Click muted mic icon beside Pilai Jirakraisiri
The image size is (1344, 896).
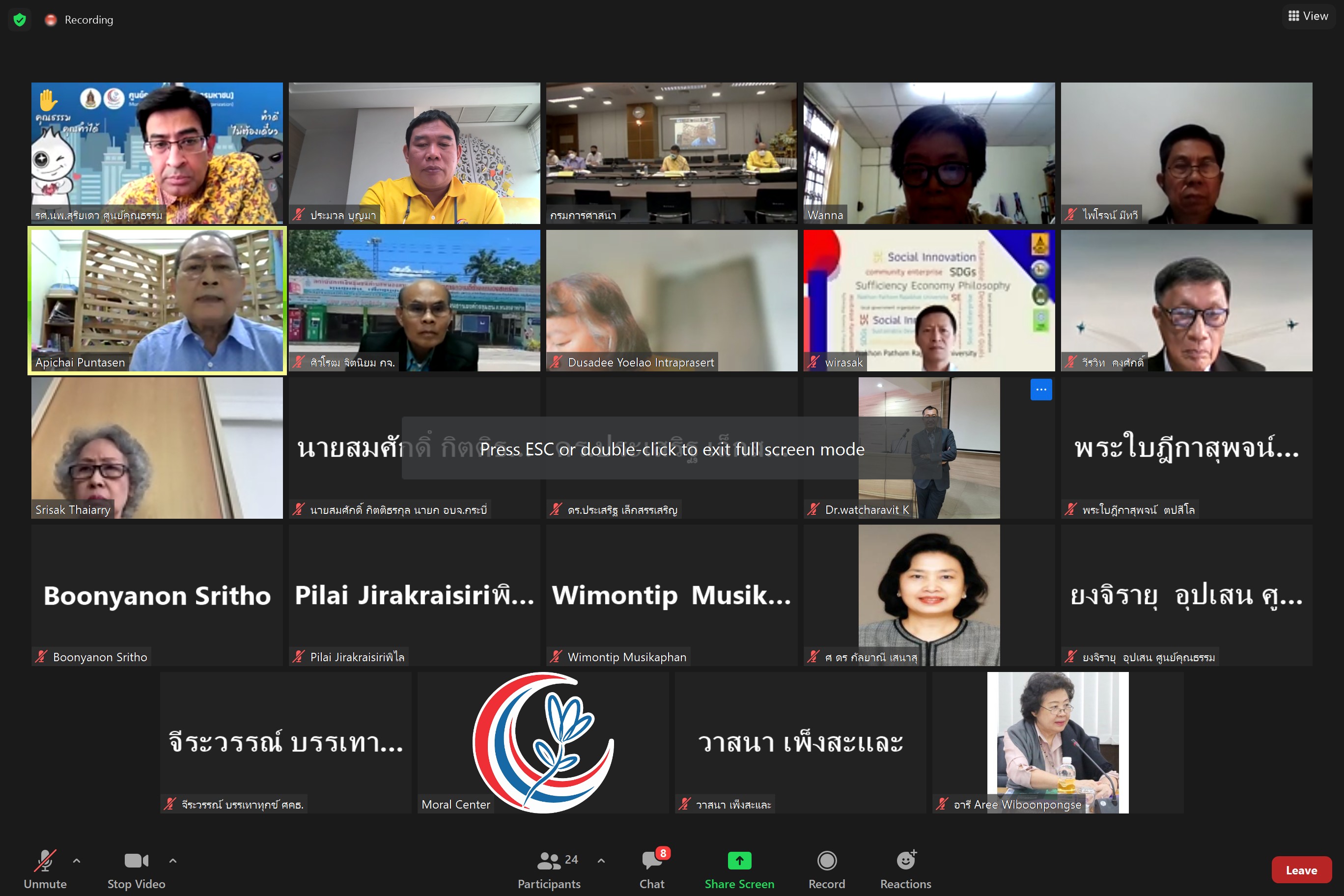click(x=298, y=657)
